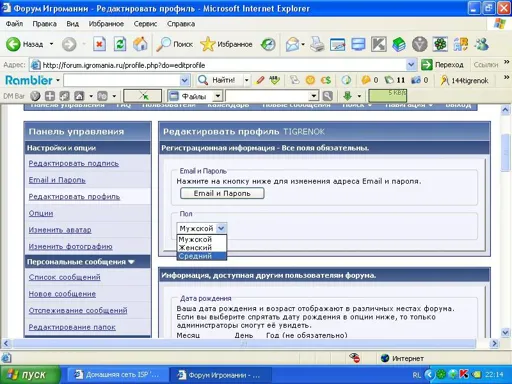Toggle the Пол gender combo box arrow
The image size is (512, 384).
[x=221, y=228]
